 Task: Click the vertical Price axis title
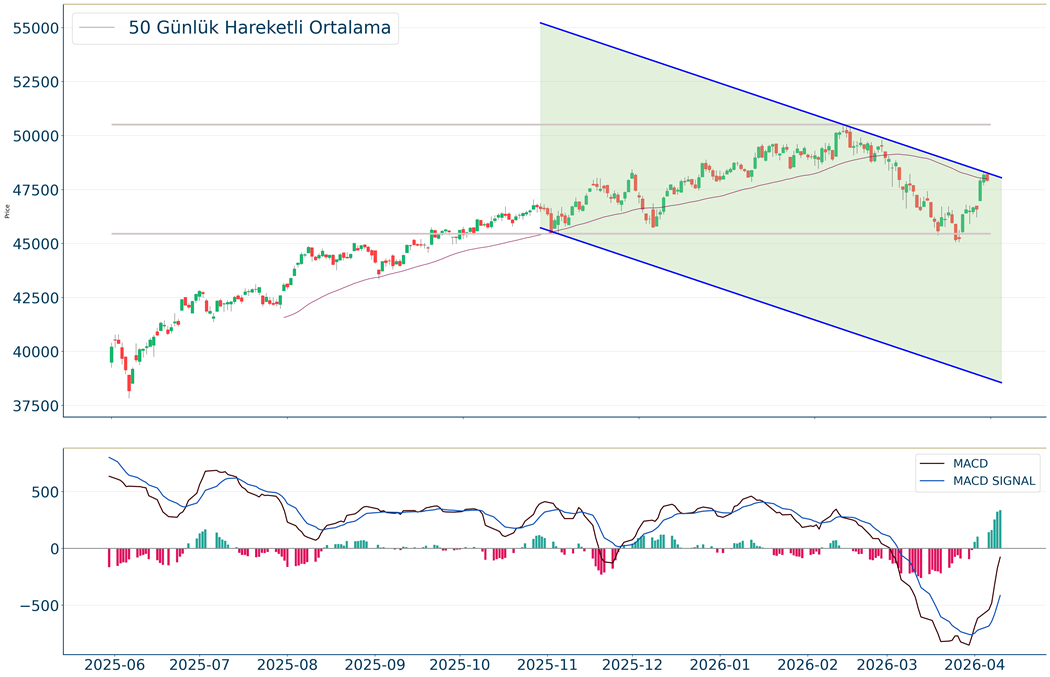tap(8, 211)
